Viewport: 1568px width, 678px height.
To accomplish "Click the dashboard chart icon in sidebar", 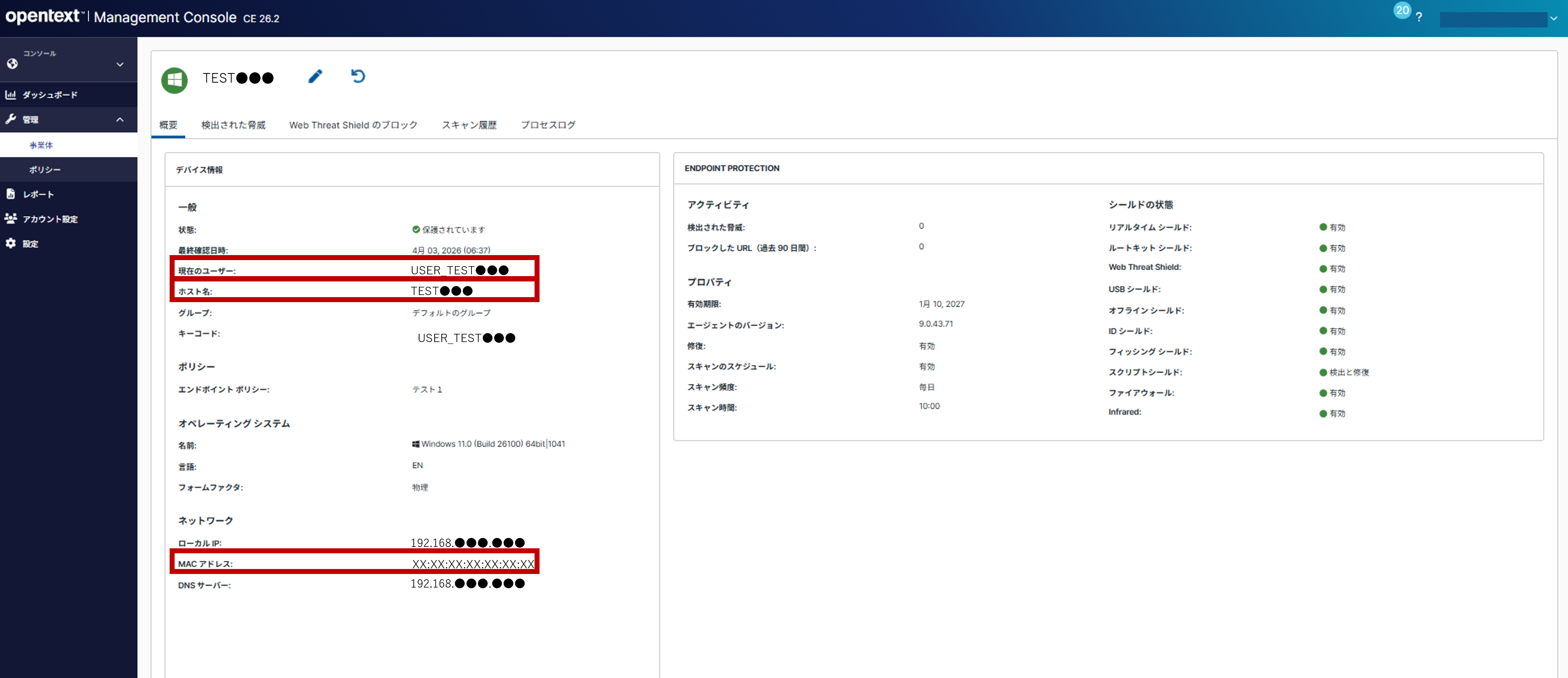I will click(10, 95).
